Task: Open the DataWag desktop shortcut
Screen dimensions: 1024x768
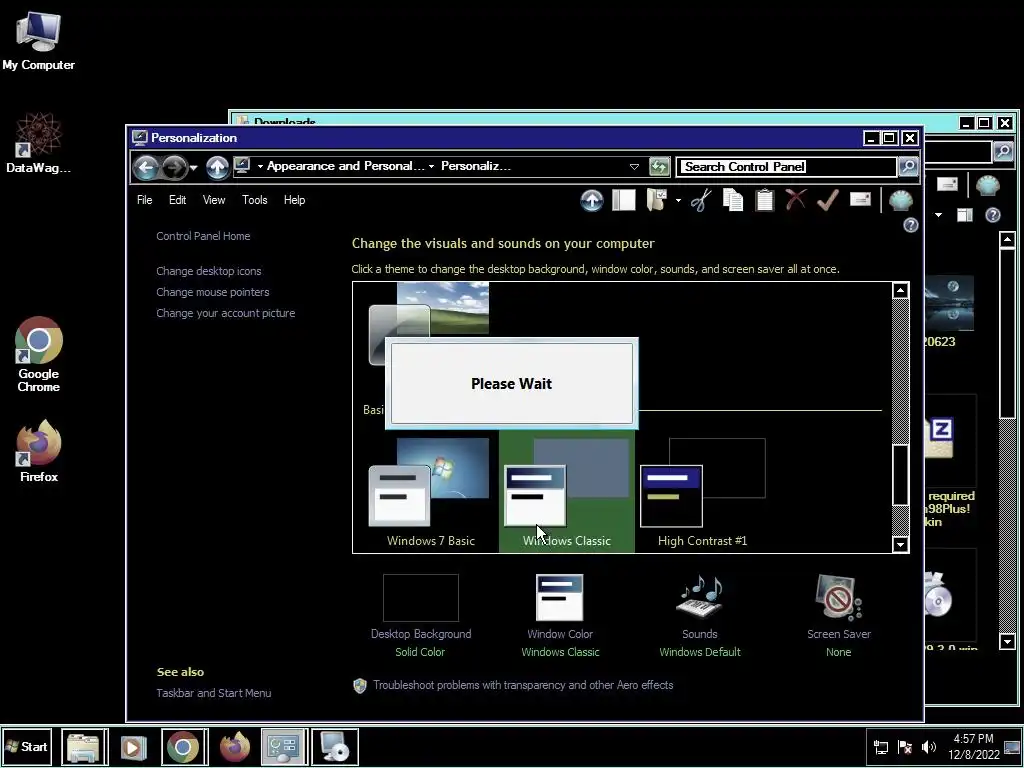Action: coord(39,144)
